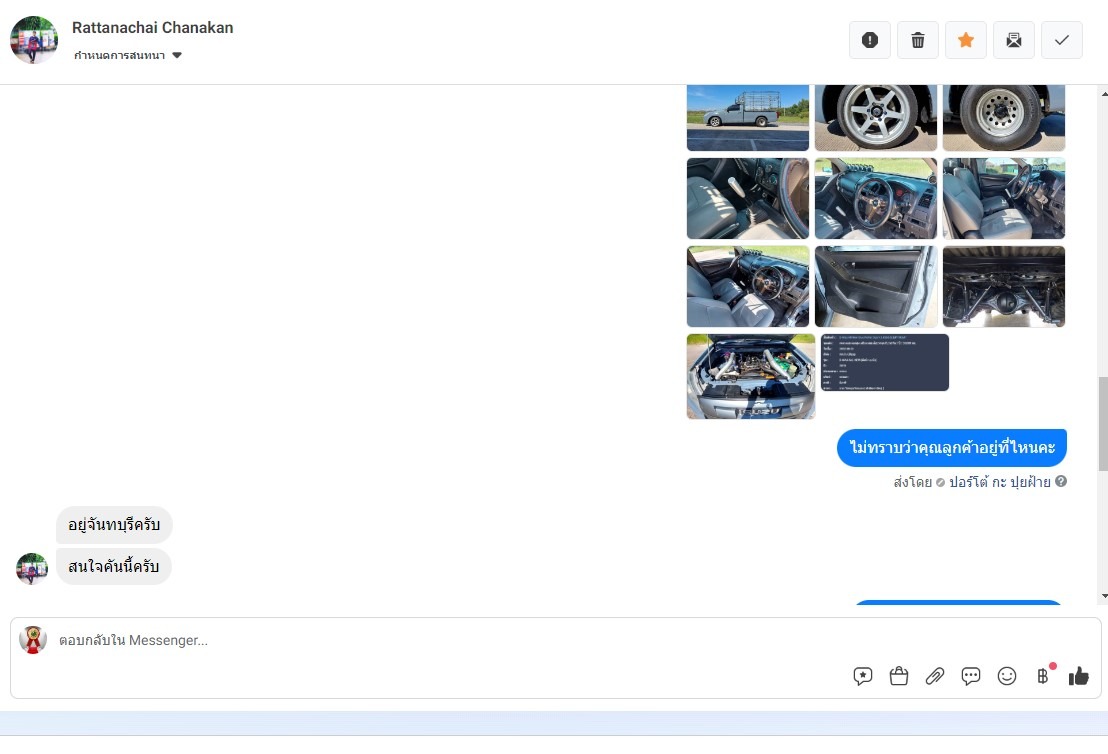Open the shop bag products icon
Screen dimensions: 1108x754
pos(899,676)
